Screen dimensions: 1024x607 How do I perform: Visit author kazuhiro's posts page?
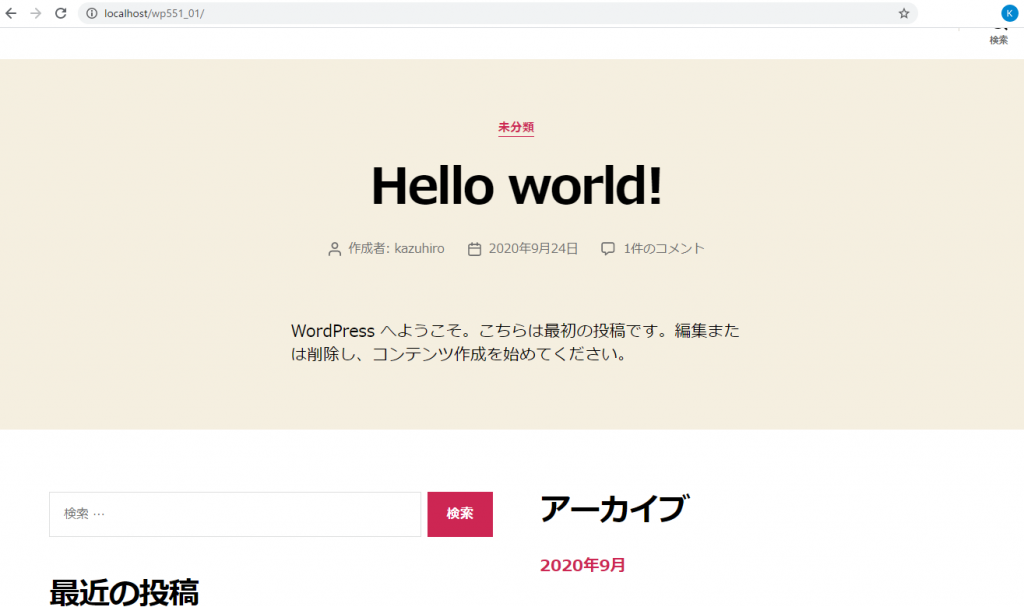tap(419, 249)
